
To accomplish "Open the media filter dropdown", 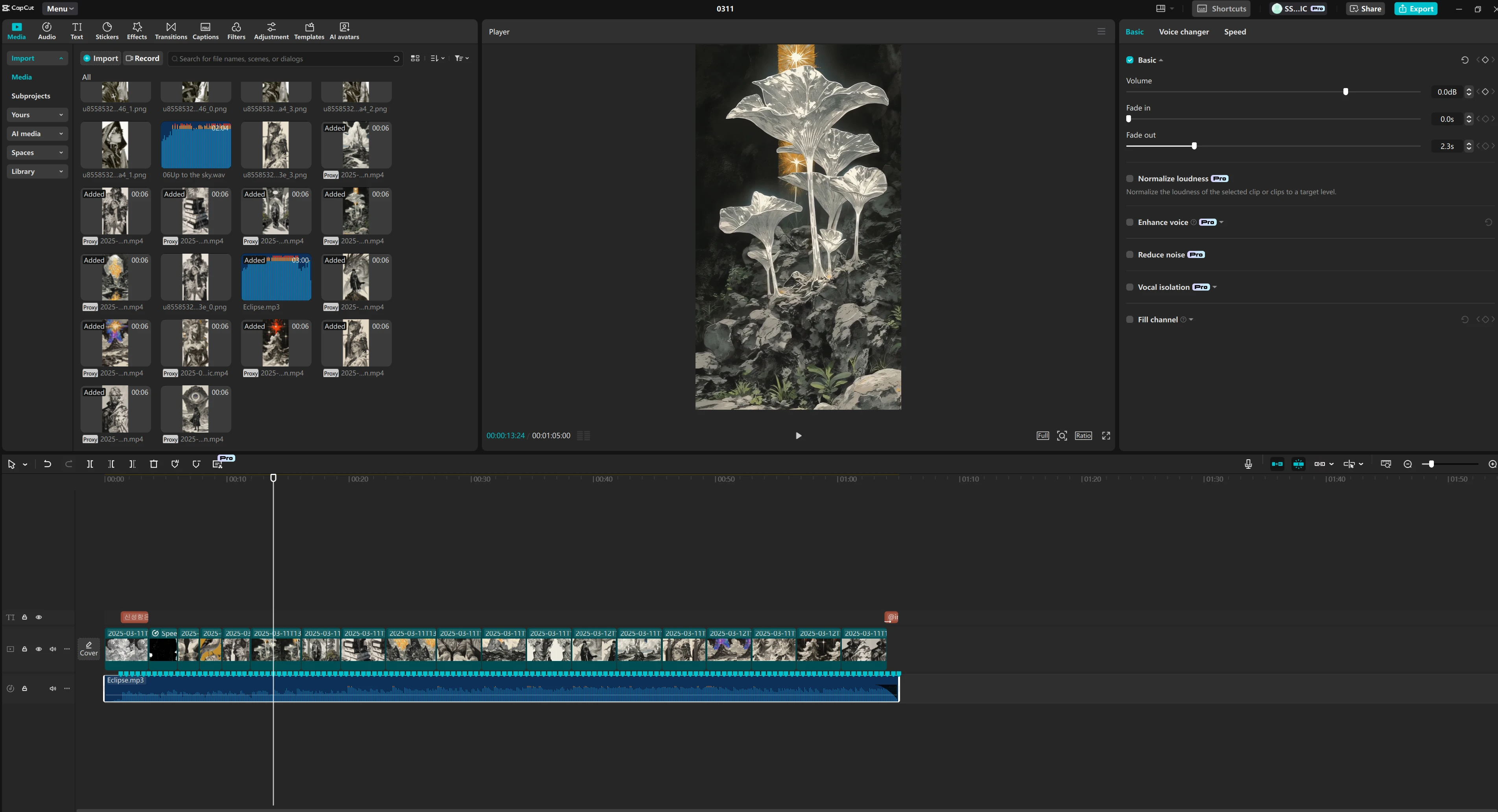I will coord(462,58).
